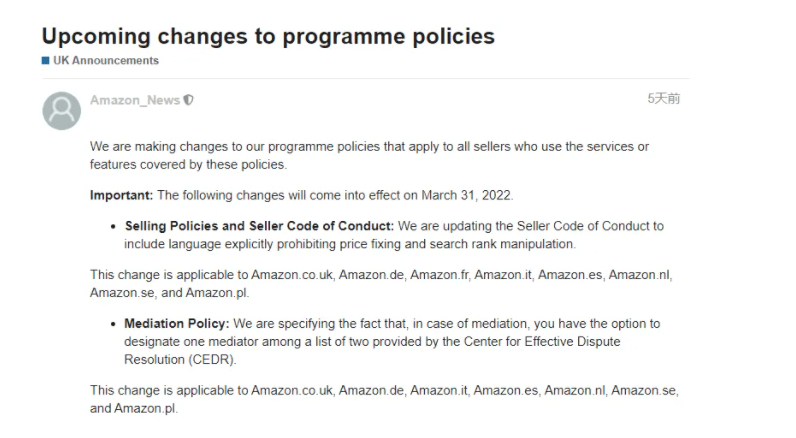Open the Amazon_News user profile name
Image resolution: width=796 pixels, height=438 pixels.
coord(135,100)
